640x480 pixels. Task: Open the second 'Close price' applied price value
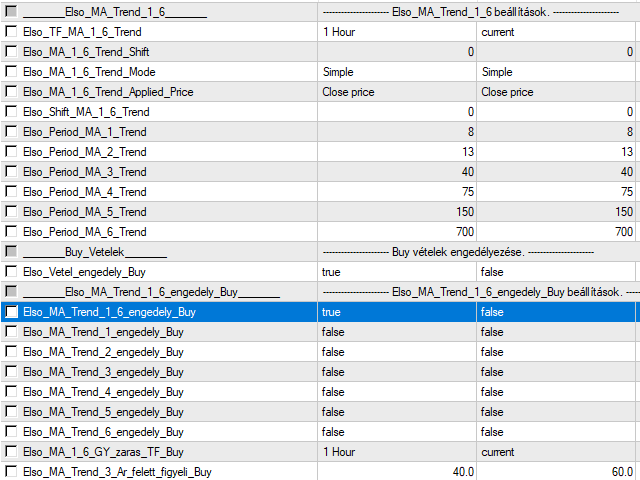pyautogui.click(x=556, y=92)
